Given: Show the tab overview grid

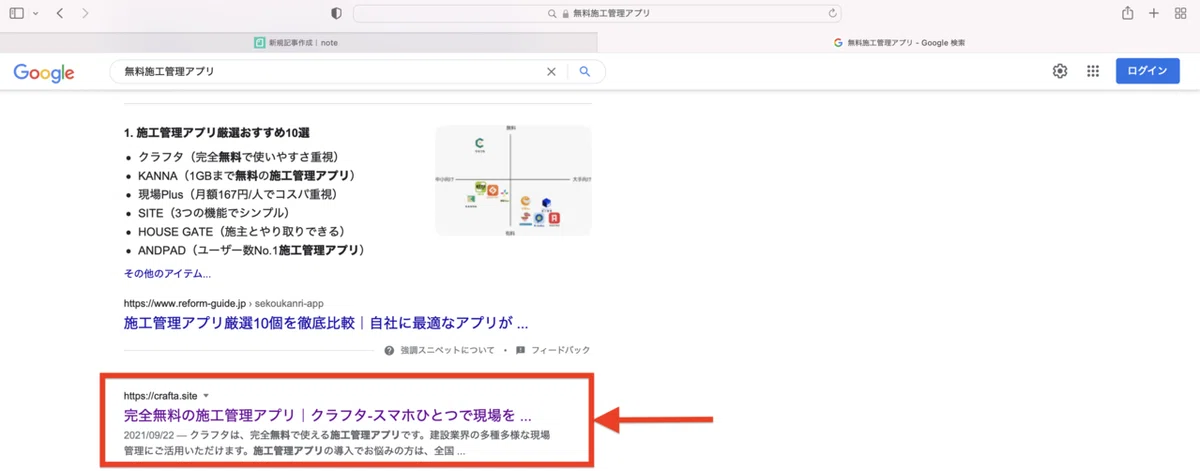Looking at the screenshot, I should pos(1180,14).
